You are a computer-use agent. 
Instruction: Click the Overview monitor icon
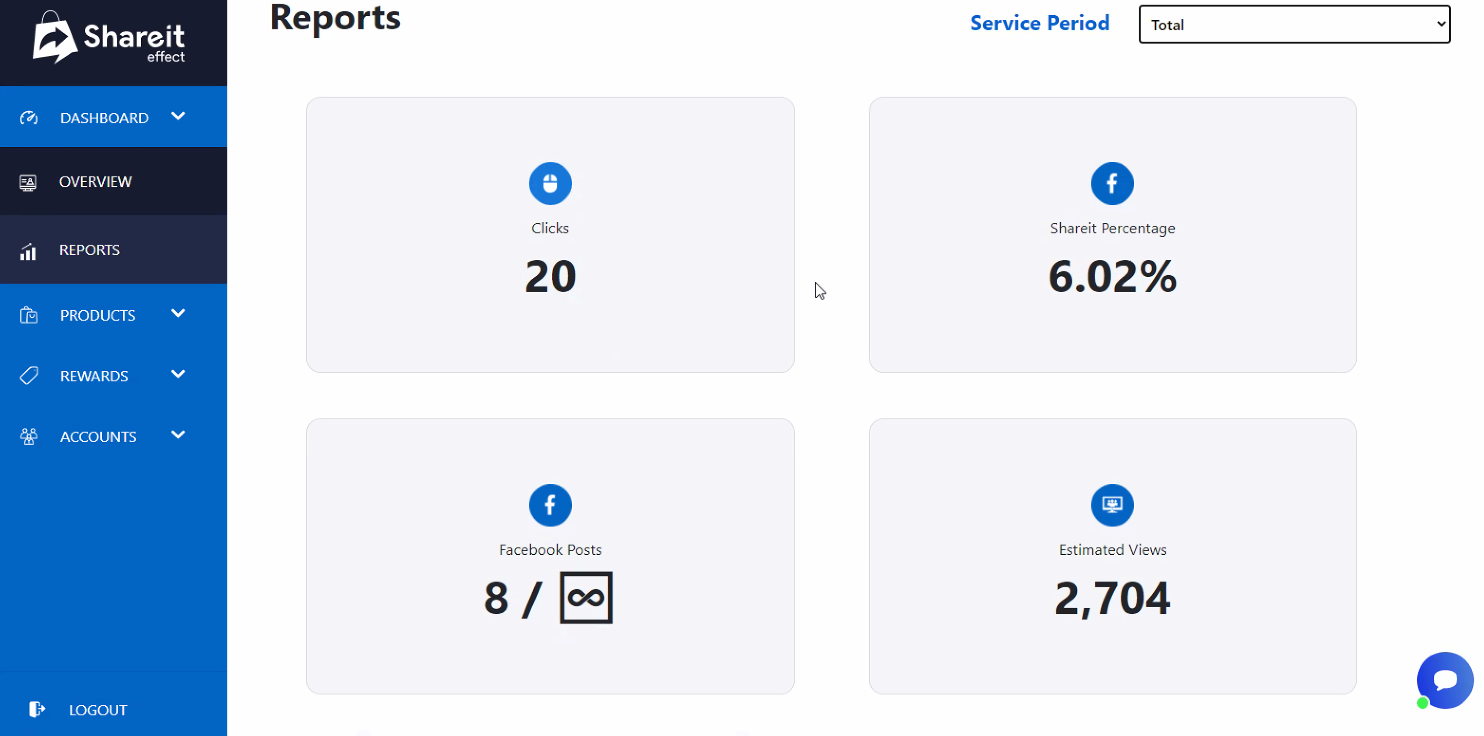28,182
